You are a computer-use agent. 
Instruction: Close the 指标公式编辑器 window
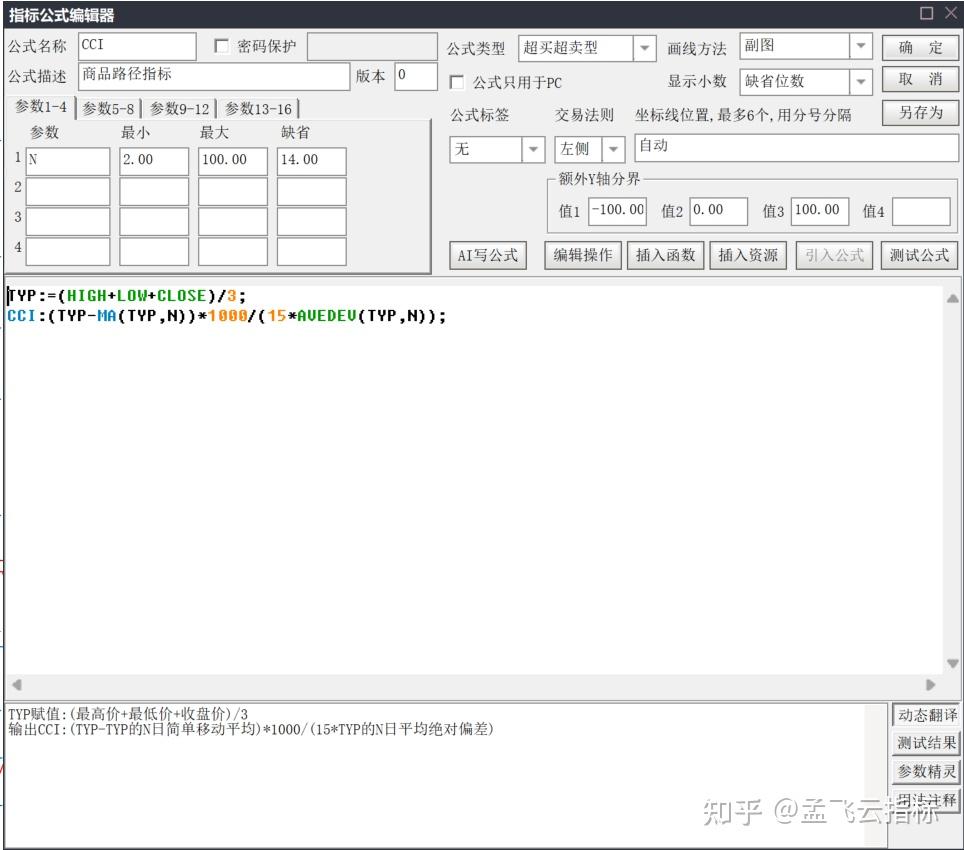click(951, 13)
